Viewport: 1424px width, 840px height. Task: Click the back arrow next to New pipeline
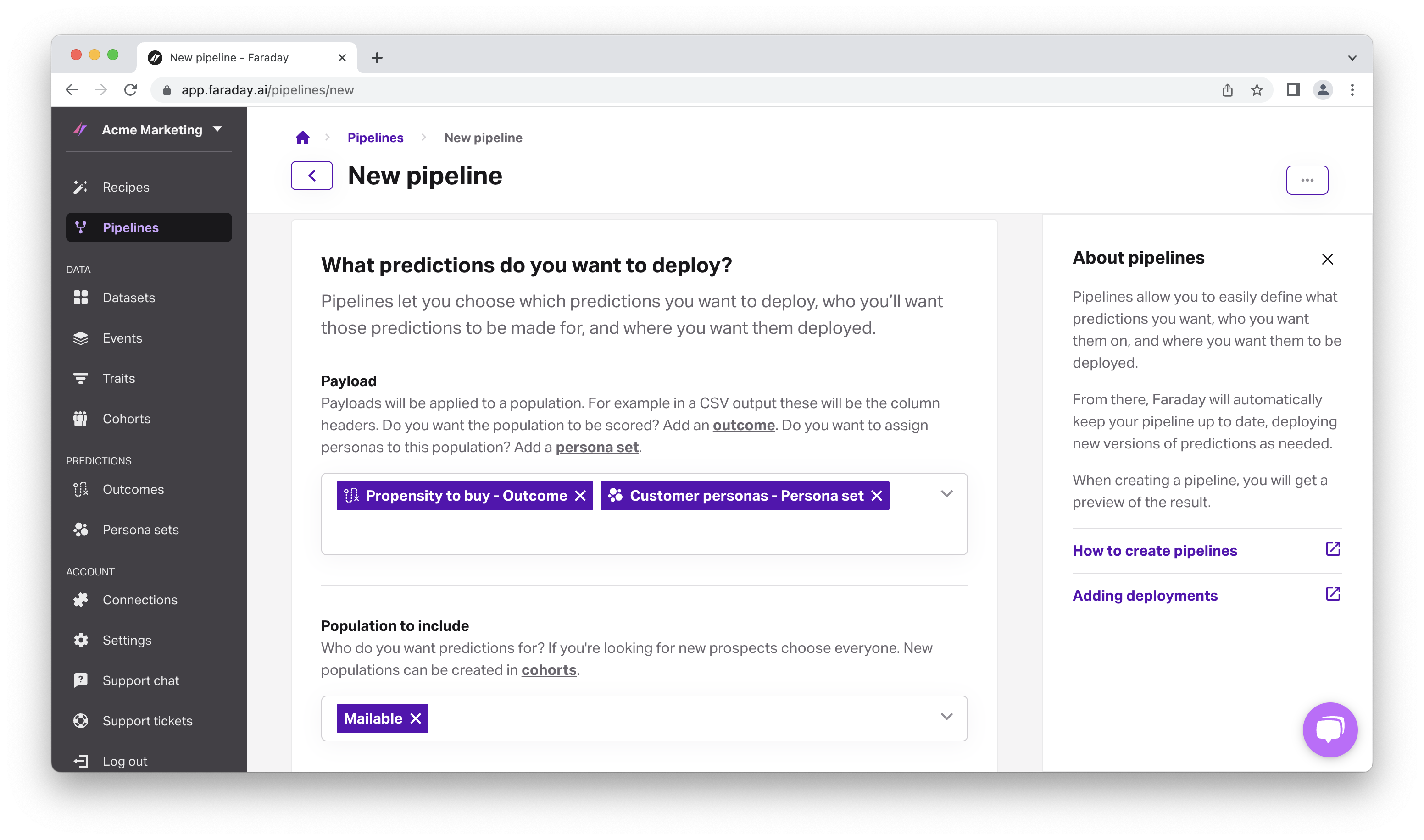[x=311, y=176]
